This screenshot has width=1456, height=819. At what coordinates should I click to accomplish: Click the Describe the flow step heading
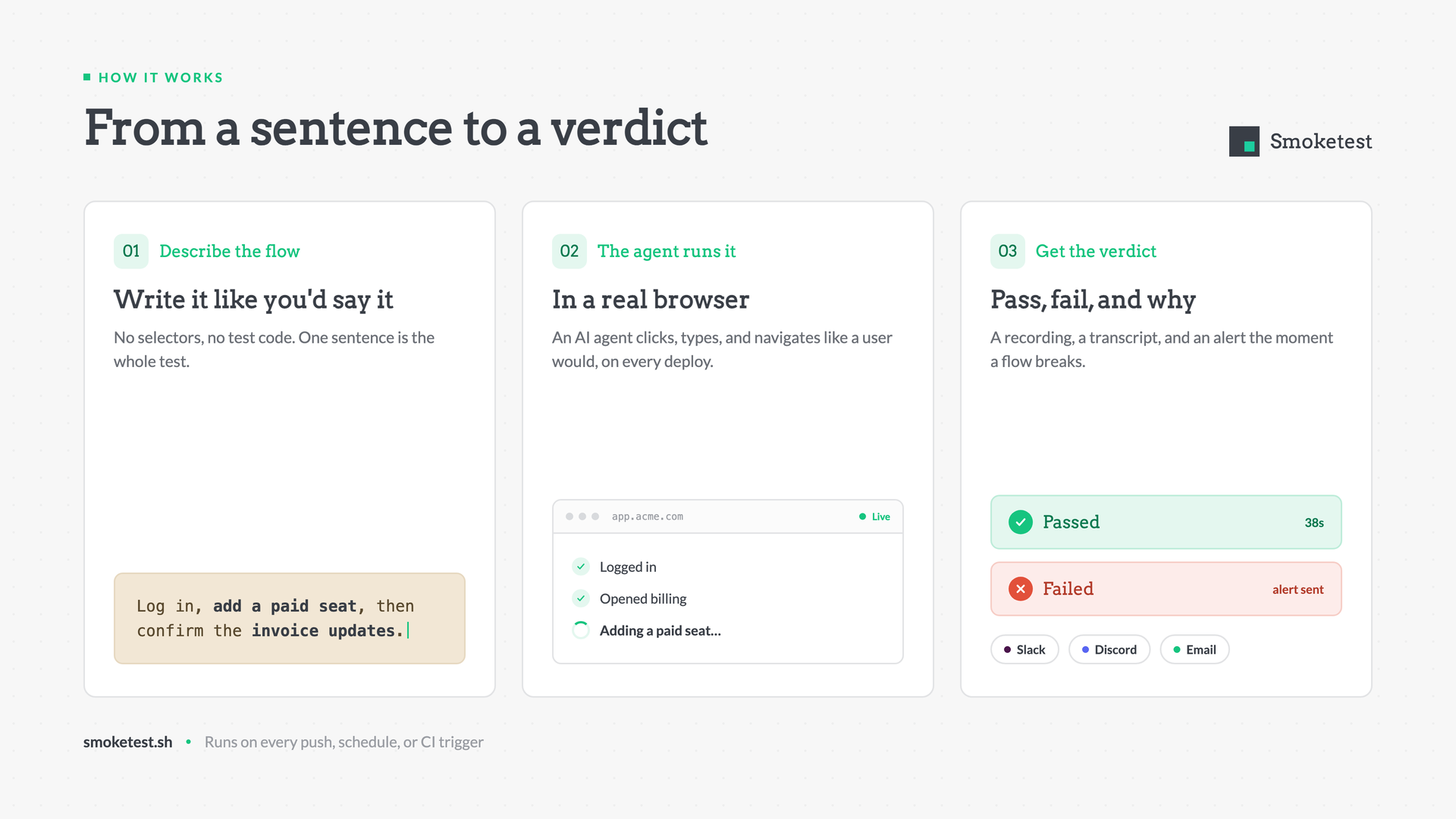pyautogui.click(x=230, y=251)
